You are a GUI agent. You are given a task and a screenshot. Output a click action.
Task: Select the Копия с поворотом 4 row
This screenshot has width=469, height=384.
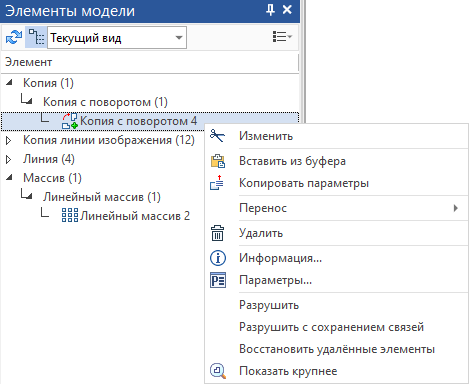coord(150,121)
